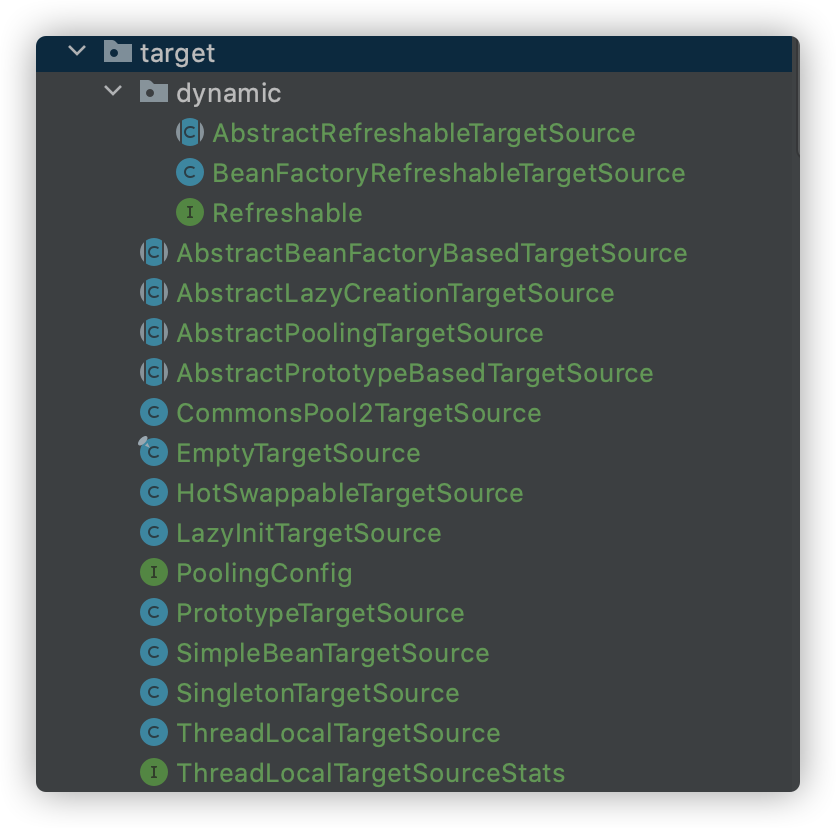Click the abstract class icon of AbstractPoolingTargetSource
The width and height of the screenshot is (836, 828).
pos(153,333)
